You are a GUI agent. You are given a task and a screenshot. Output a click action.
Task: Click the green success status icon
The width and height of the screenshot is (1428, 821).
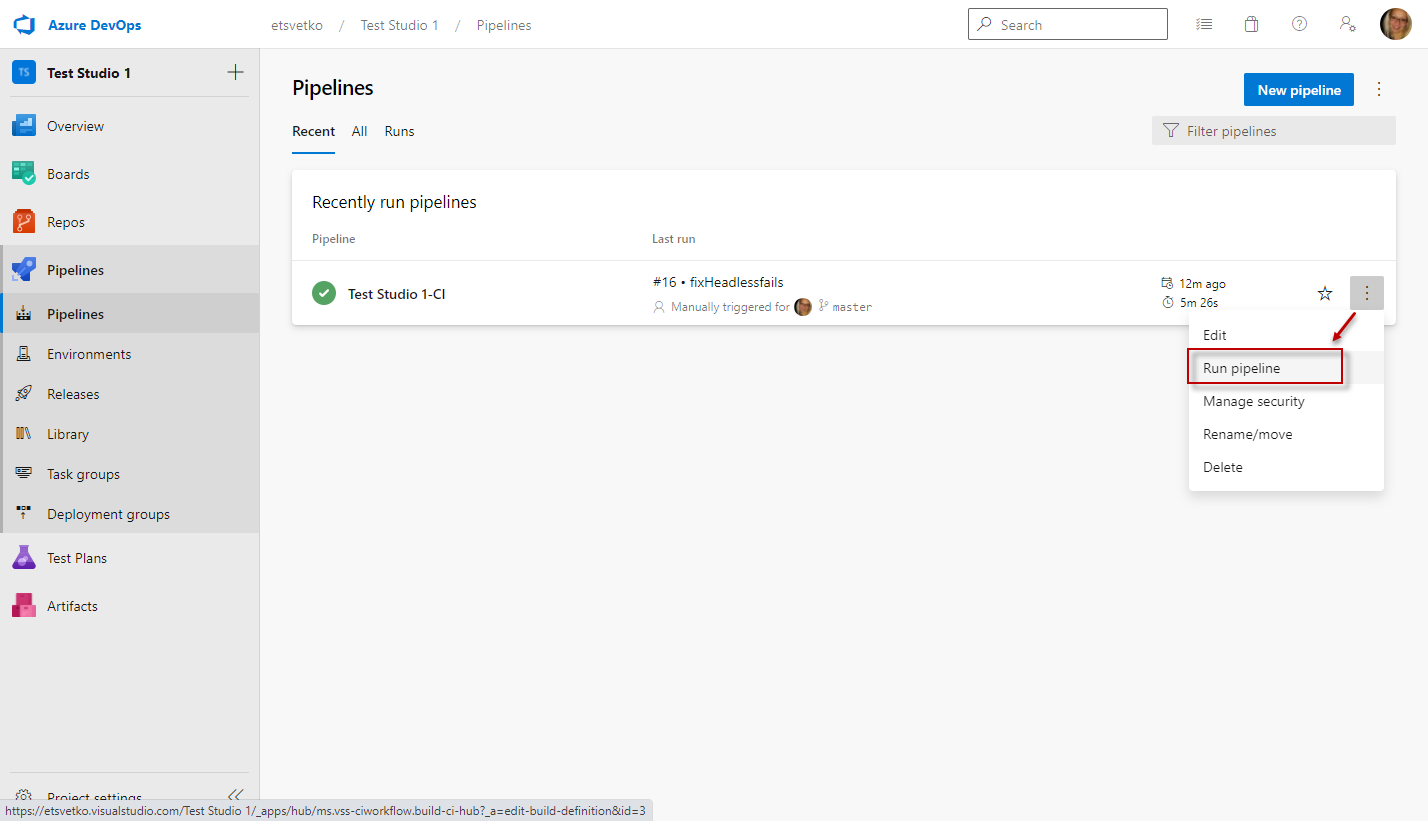tap(324, 293)
